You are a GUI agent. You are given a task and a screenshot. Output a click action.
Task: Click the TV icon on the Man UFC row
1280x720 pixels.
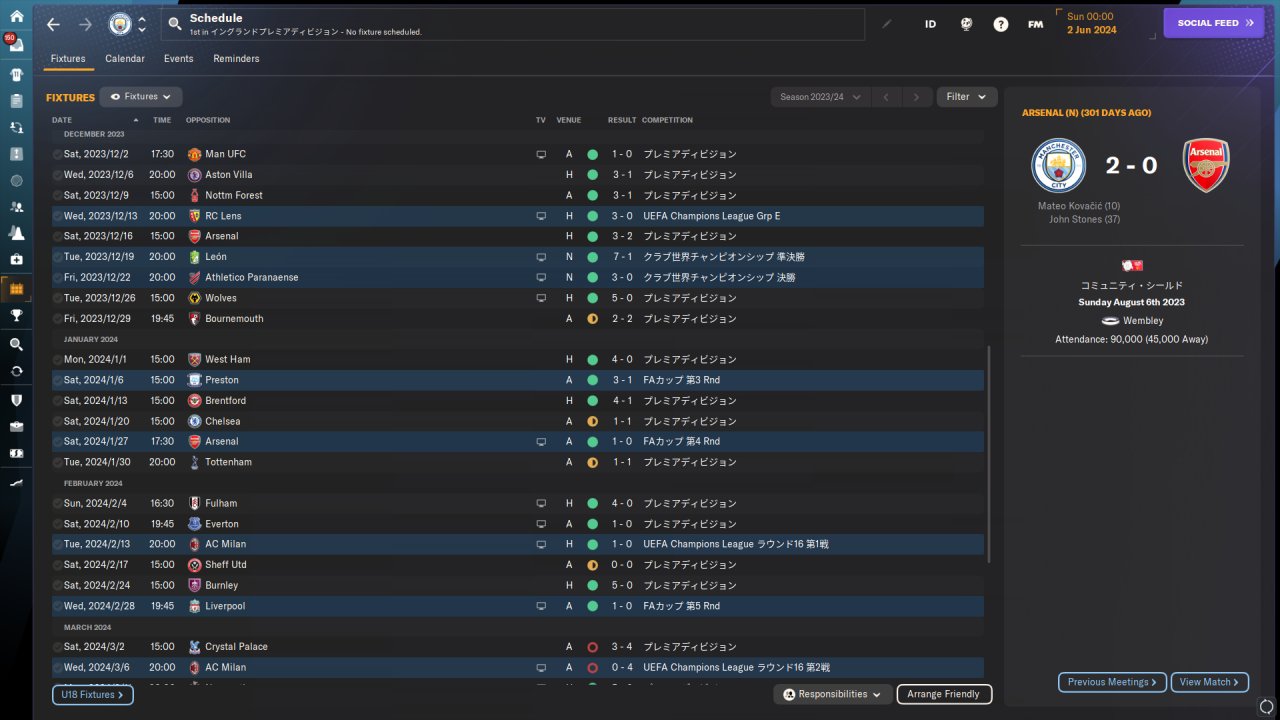click(x=541, y=154)
